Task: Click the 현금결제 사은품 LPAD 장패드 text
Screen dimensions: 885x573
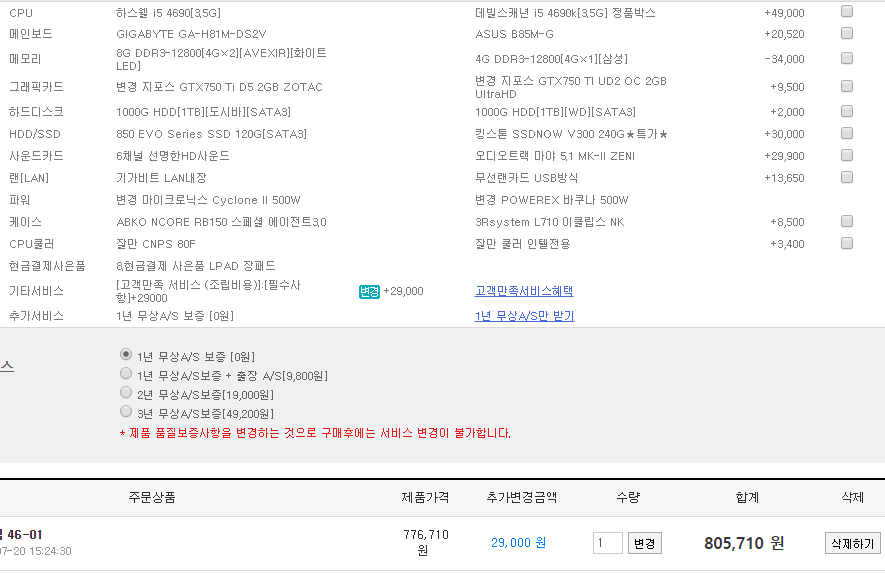Action: point(196,266)
